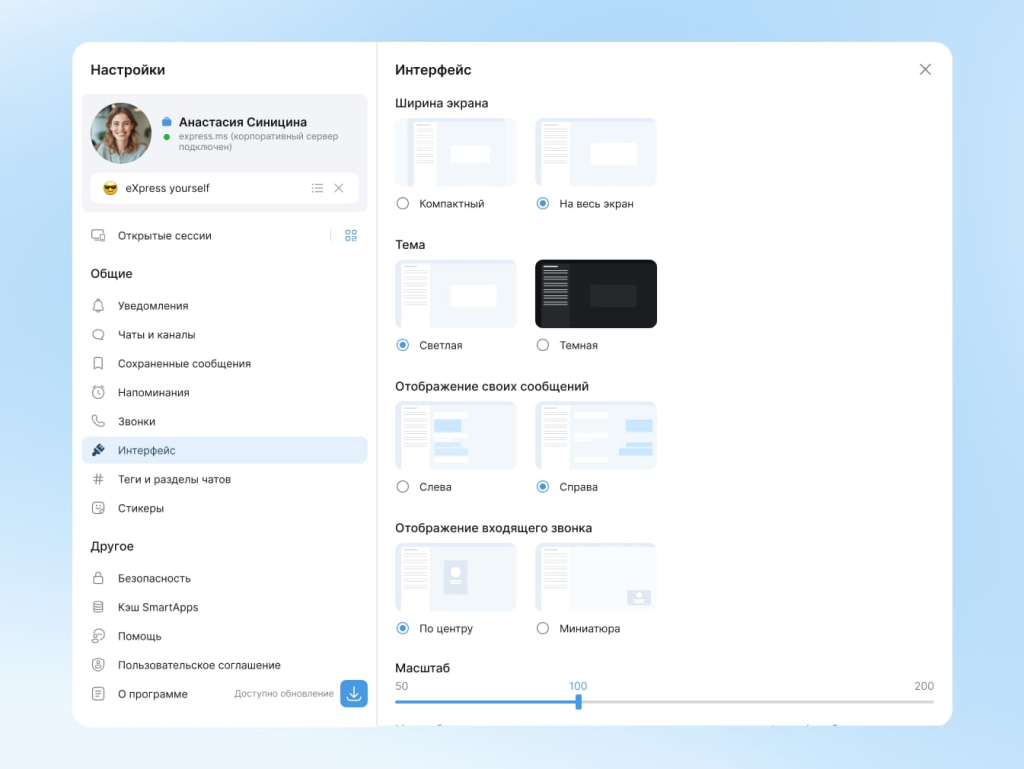Click the О программе entry
The image size is (1024, 769).
(152, 694)
